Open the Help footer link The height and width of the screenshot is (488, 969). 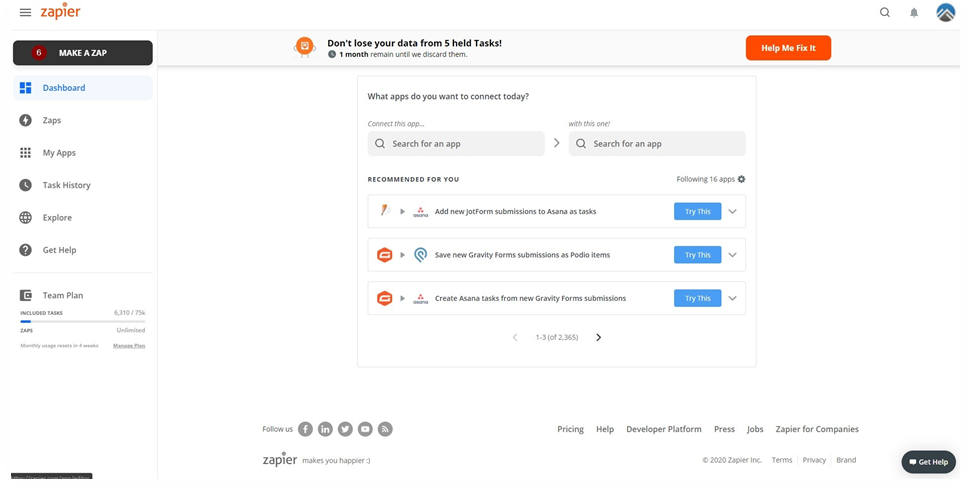[x=605, y=429]
